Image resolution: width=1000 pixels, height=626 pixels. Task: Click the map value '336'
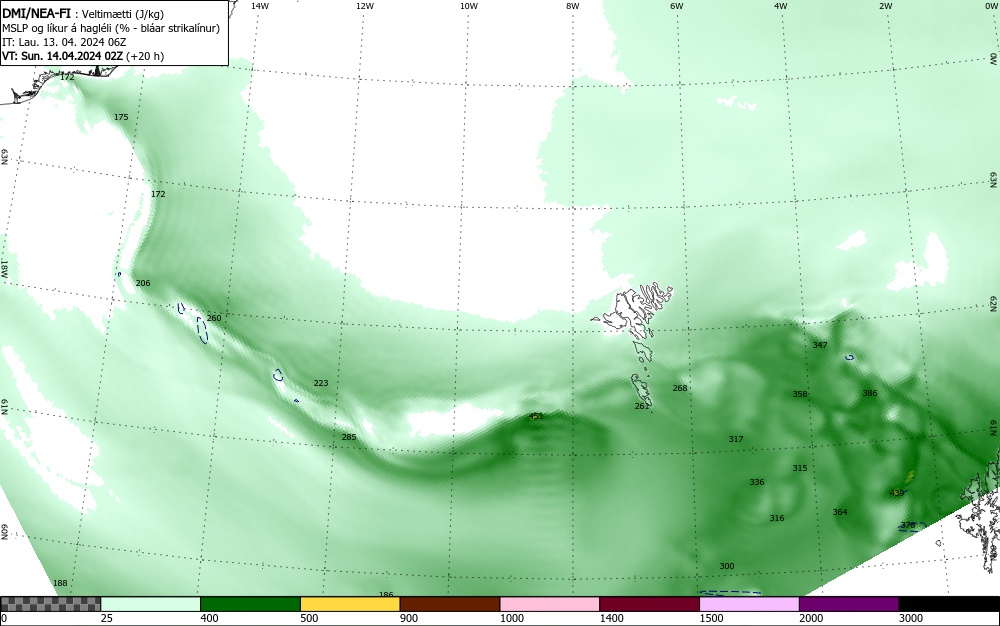point(756,482)
